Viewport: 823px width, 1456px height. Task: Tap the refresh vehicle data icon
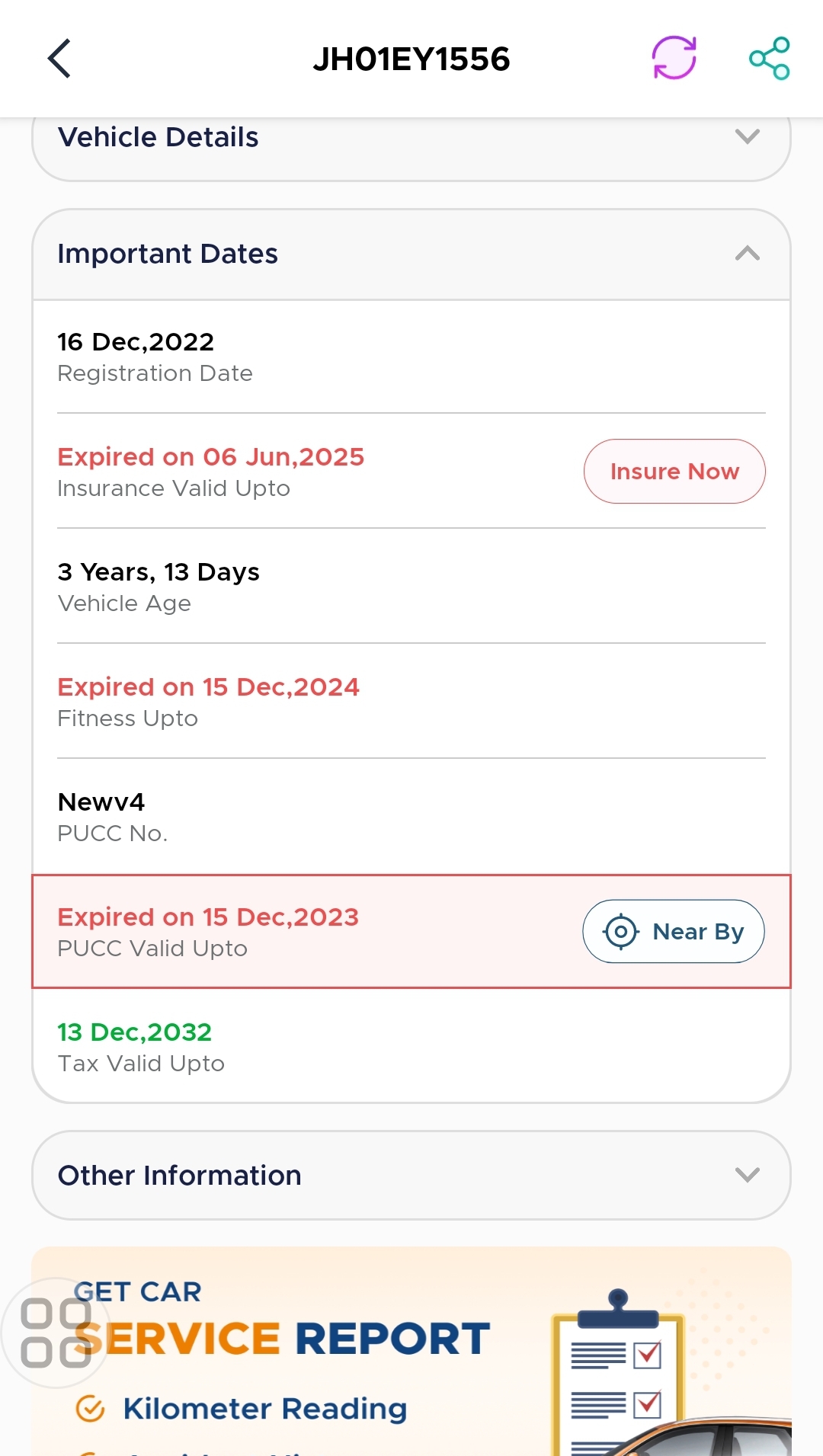point(674,58)
